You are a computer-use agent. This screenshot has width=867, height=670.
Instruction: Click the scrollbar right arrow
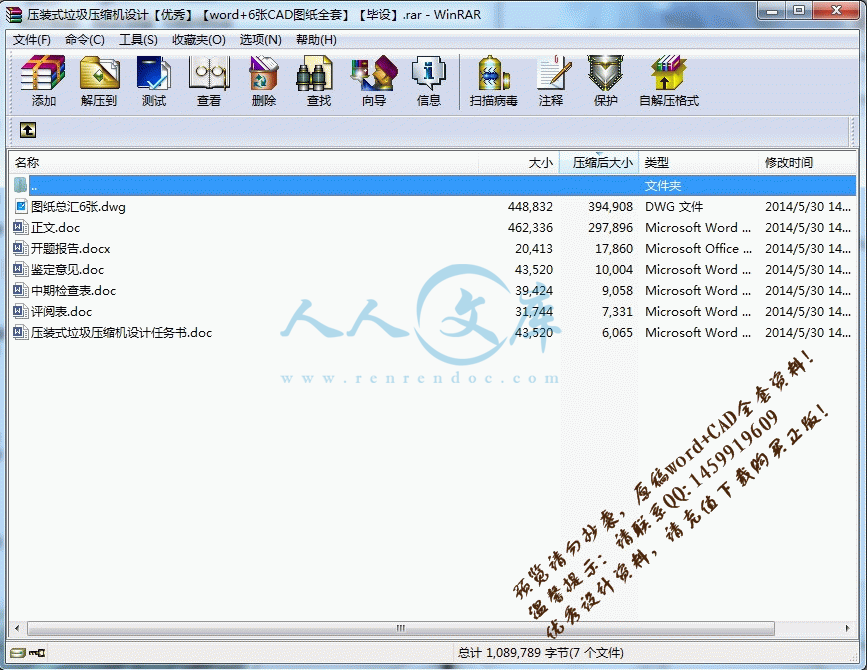pyautogui.click(x=848, y=629)
